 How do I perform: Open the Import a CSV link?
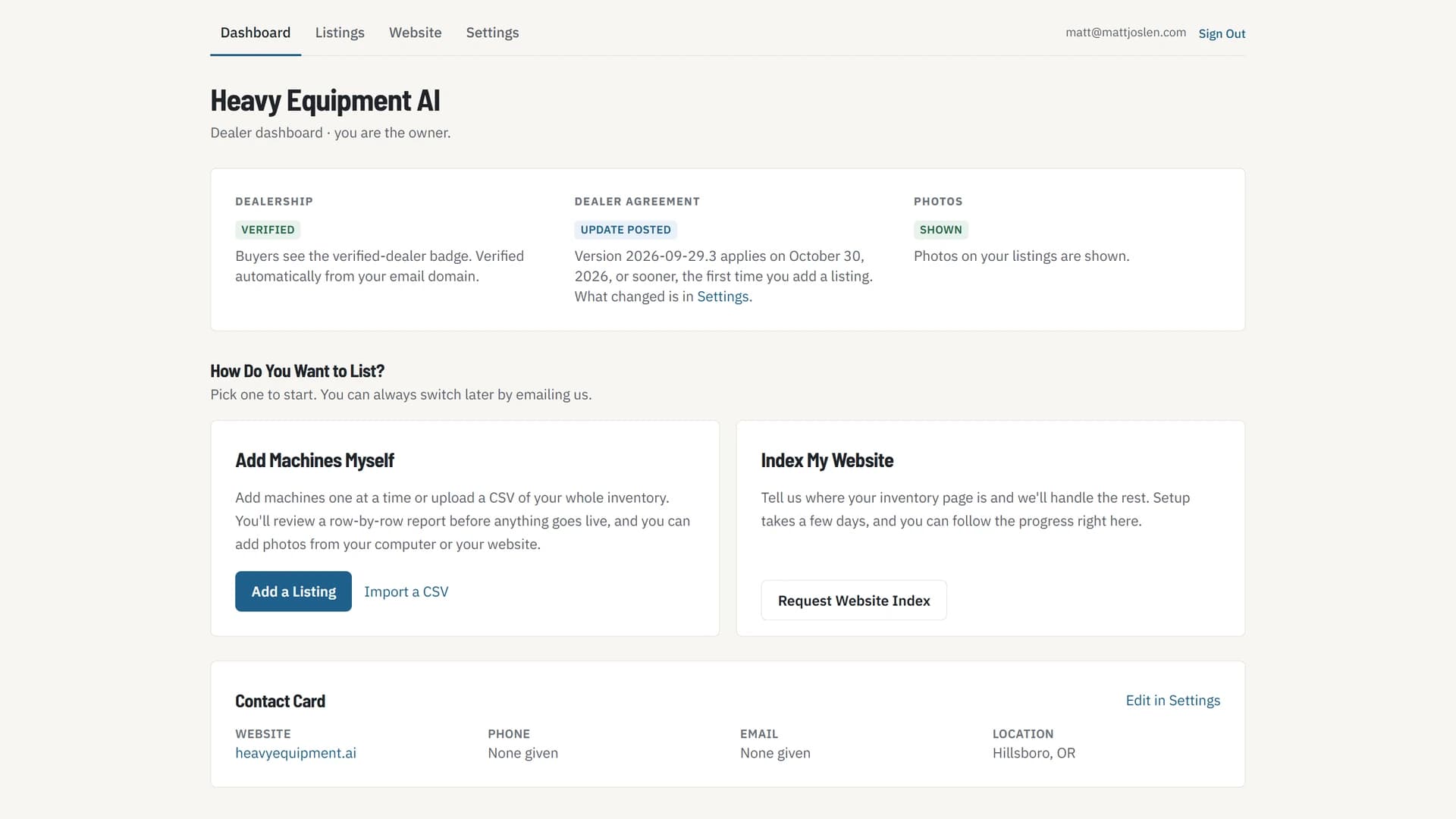pyautogui.click(x=406, y=591)
